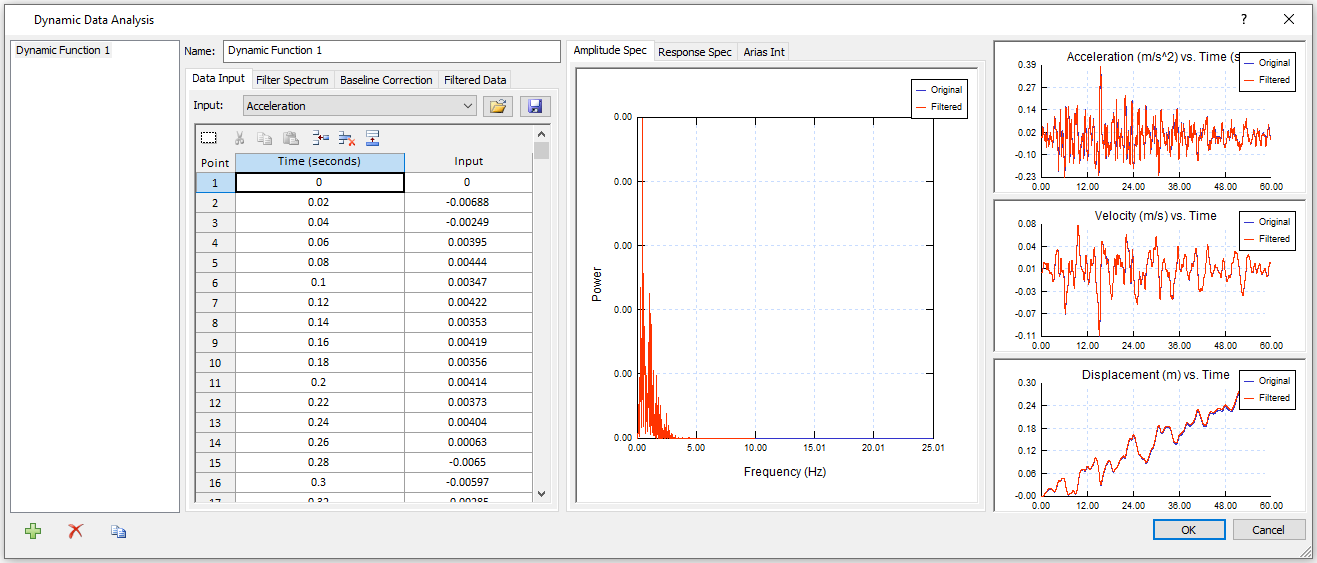This screenshot has width=1317, height=563.
Task: Click the Velocity vs. Time chart thumbnail
Action: (1149, 276)
